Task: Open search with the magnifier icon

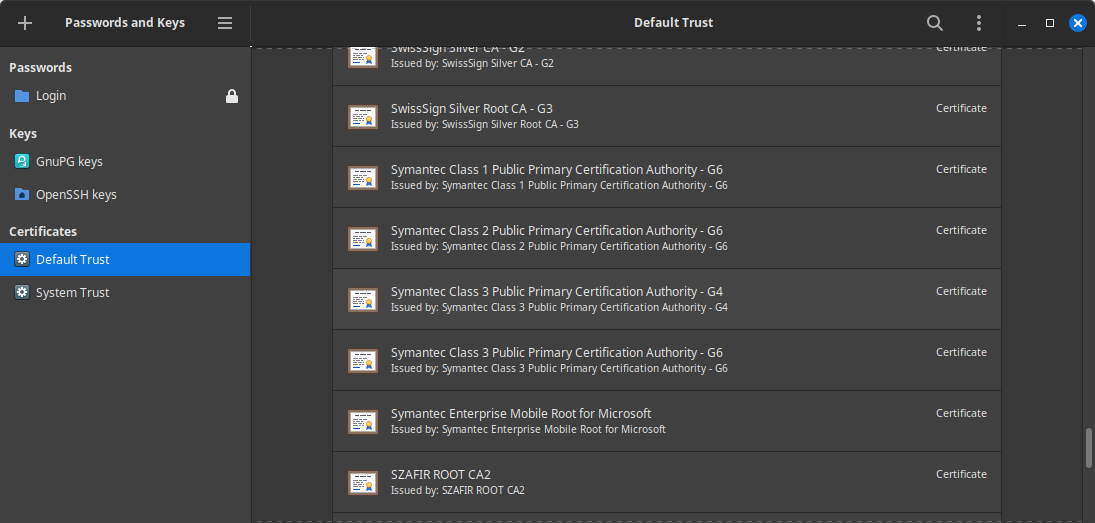Action: point(934,23)
